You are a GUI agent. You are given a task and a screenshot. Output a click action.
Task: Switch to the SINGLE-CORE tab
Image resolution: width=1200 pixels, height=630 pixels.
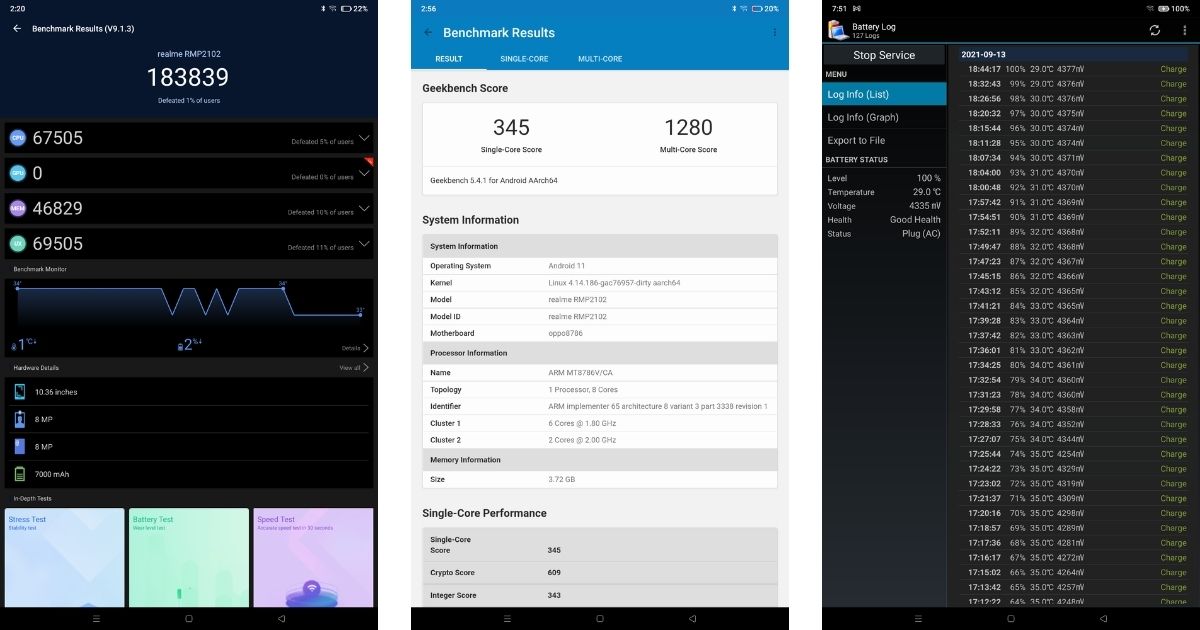(524, 59)
